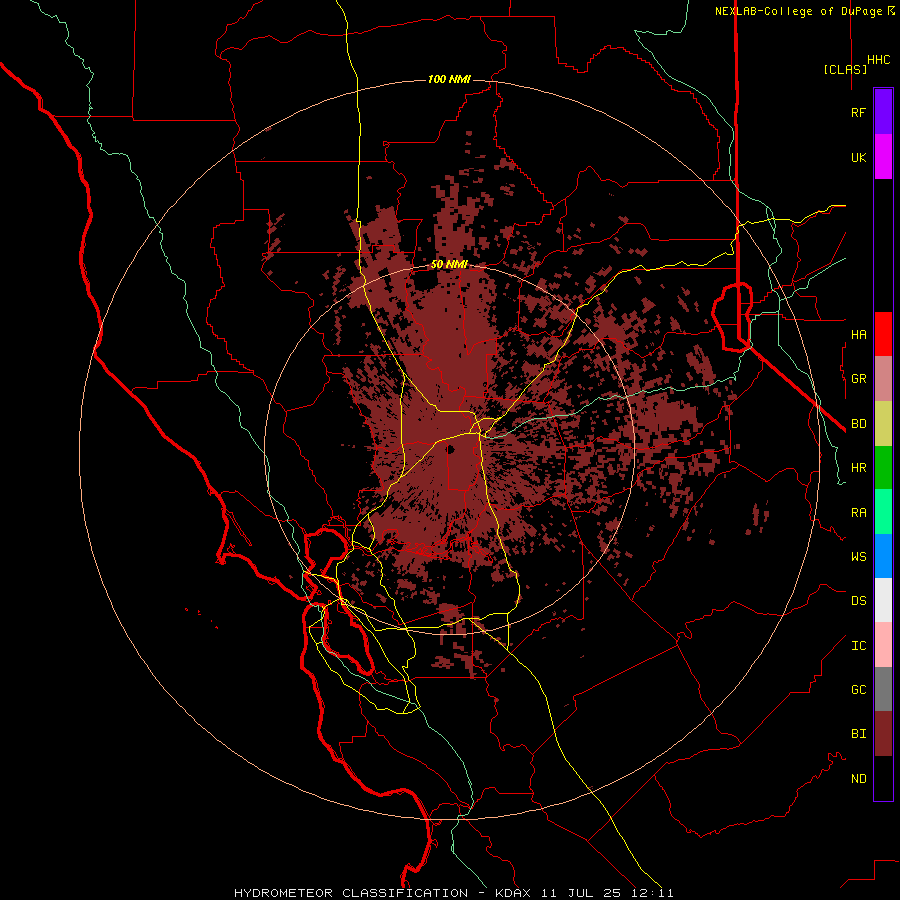Click the [CLAS] units label
Viewport: 900px width, 900px height.
coord(845,69)
